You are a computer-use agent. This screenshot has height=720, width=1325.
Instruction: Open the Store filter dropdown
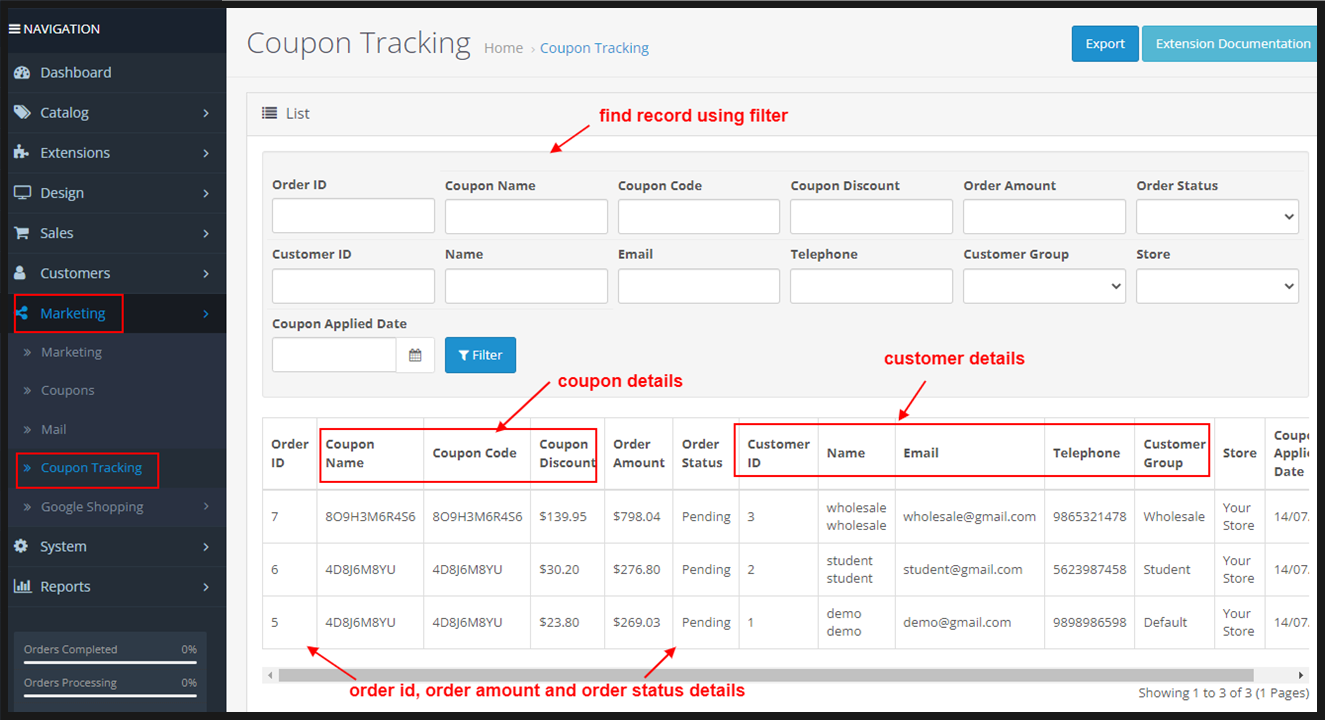point(1217,286)
